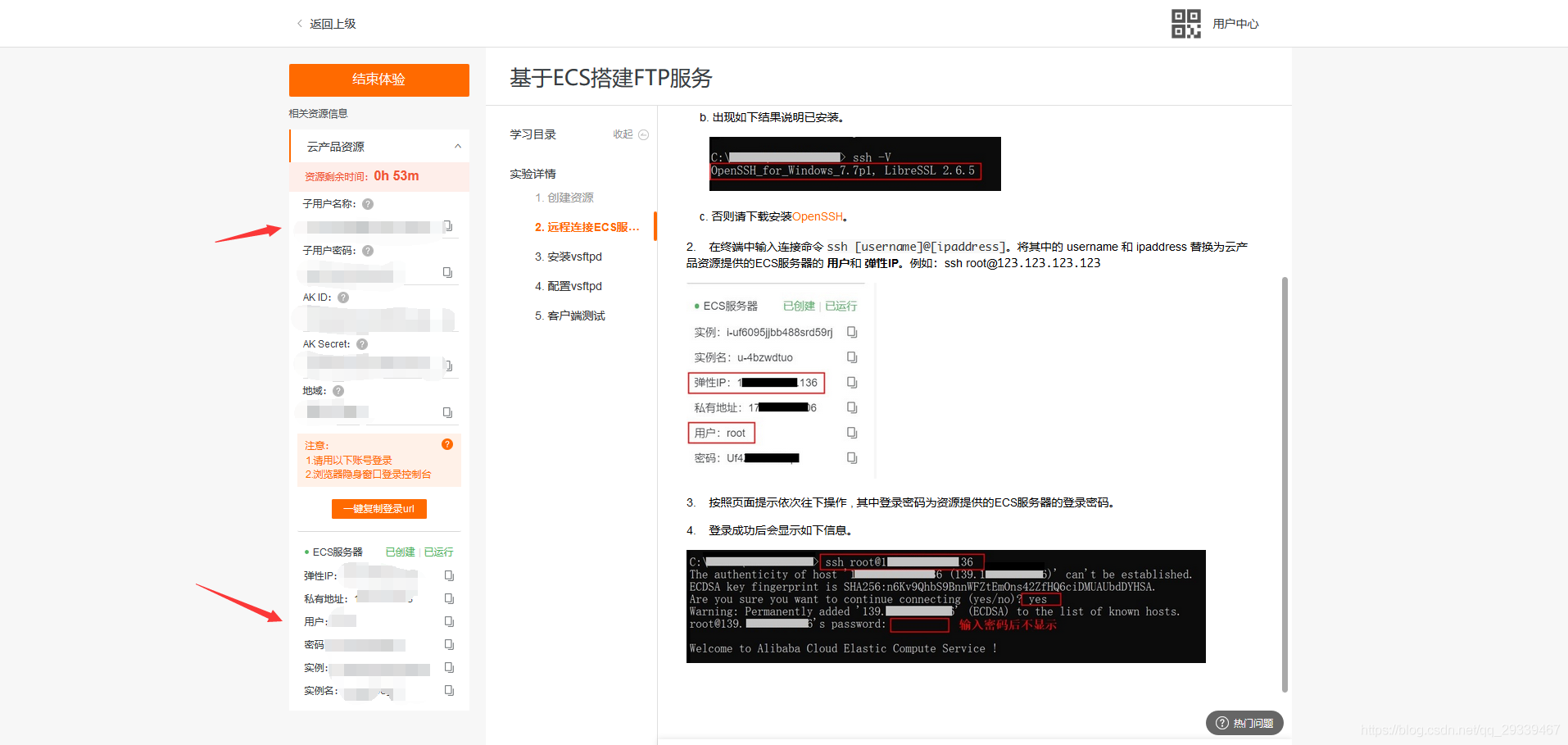Jump to step 4. 配置vsftpd

569,286
